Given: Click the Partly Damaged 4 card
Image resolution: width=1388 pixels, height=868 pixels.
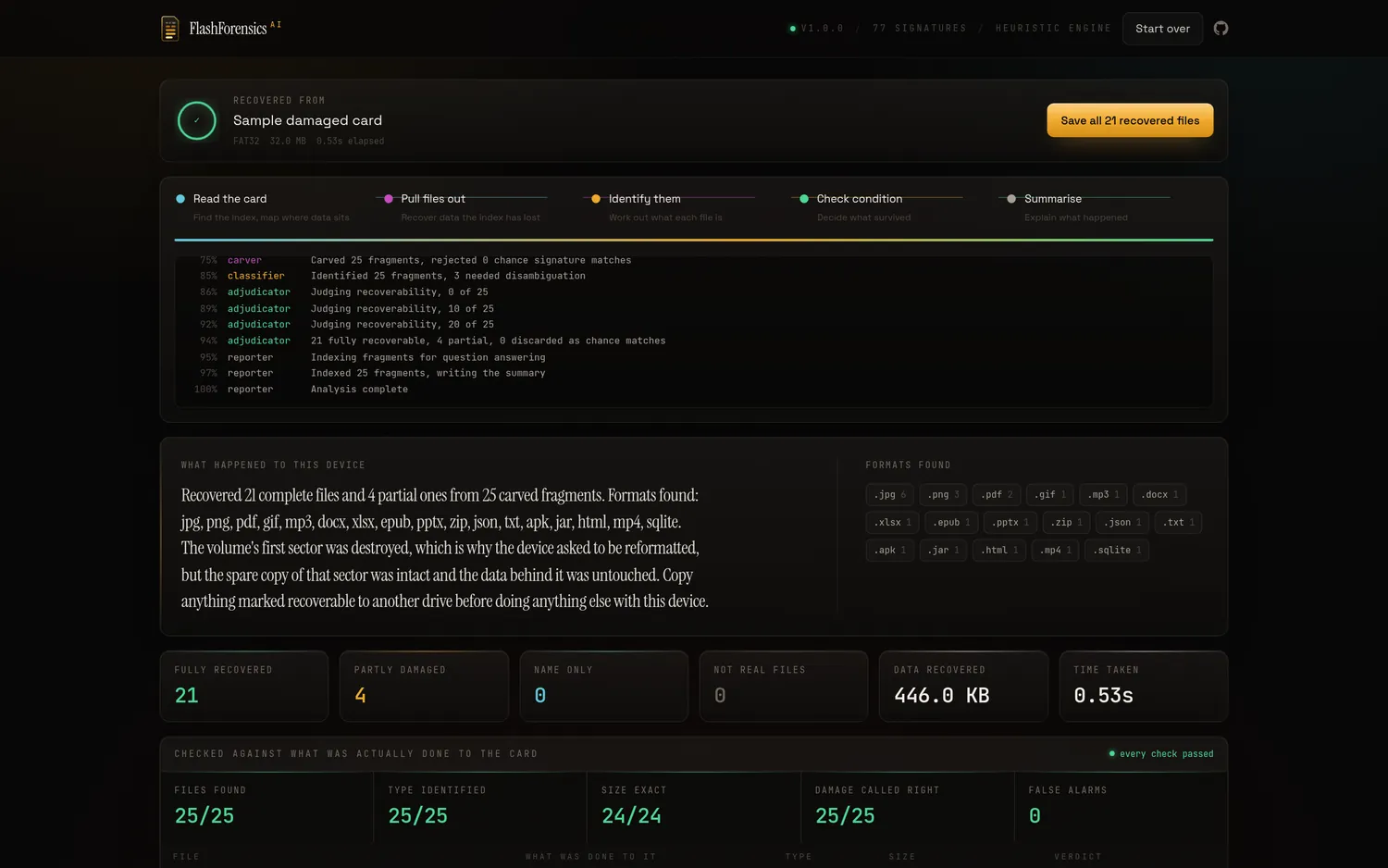Looking at the screenshot, I should [424, 687].
